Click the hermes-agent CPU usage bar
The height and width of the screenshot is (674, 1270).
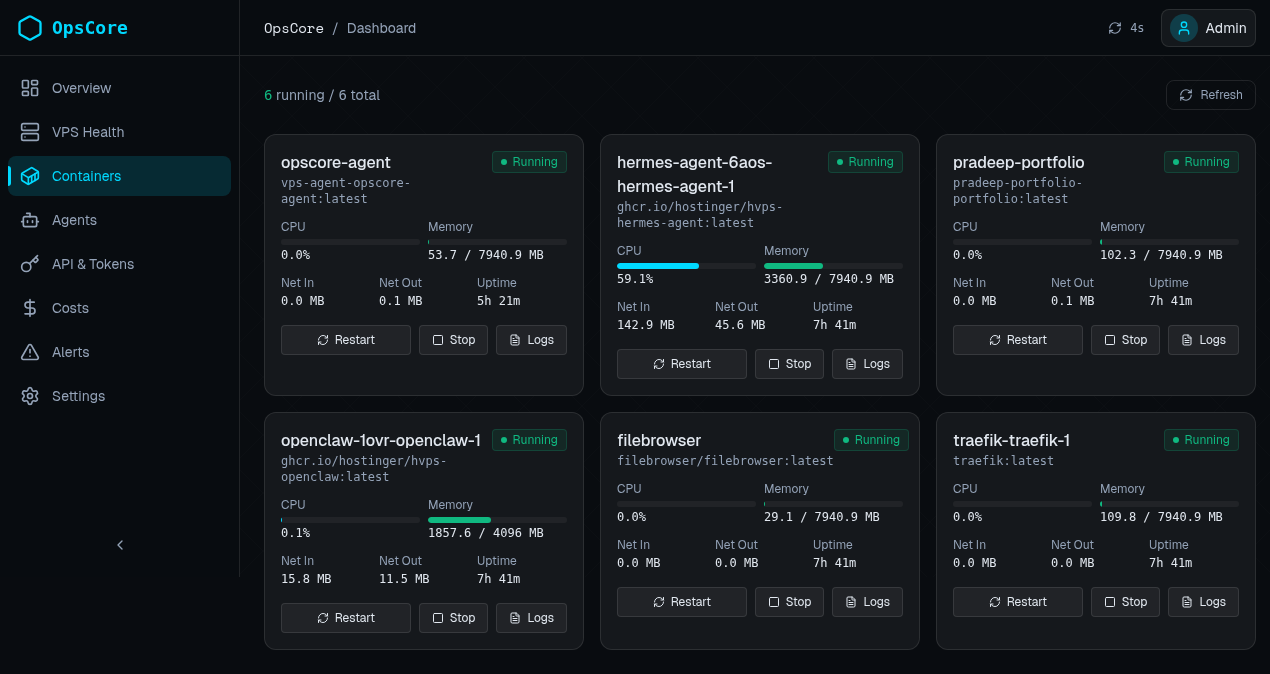point(686,266)
